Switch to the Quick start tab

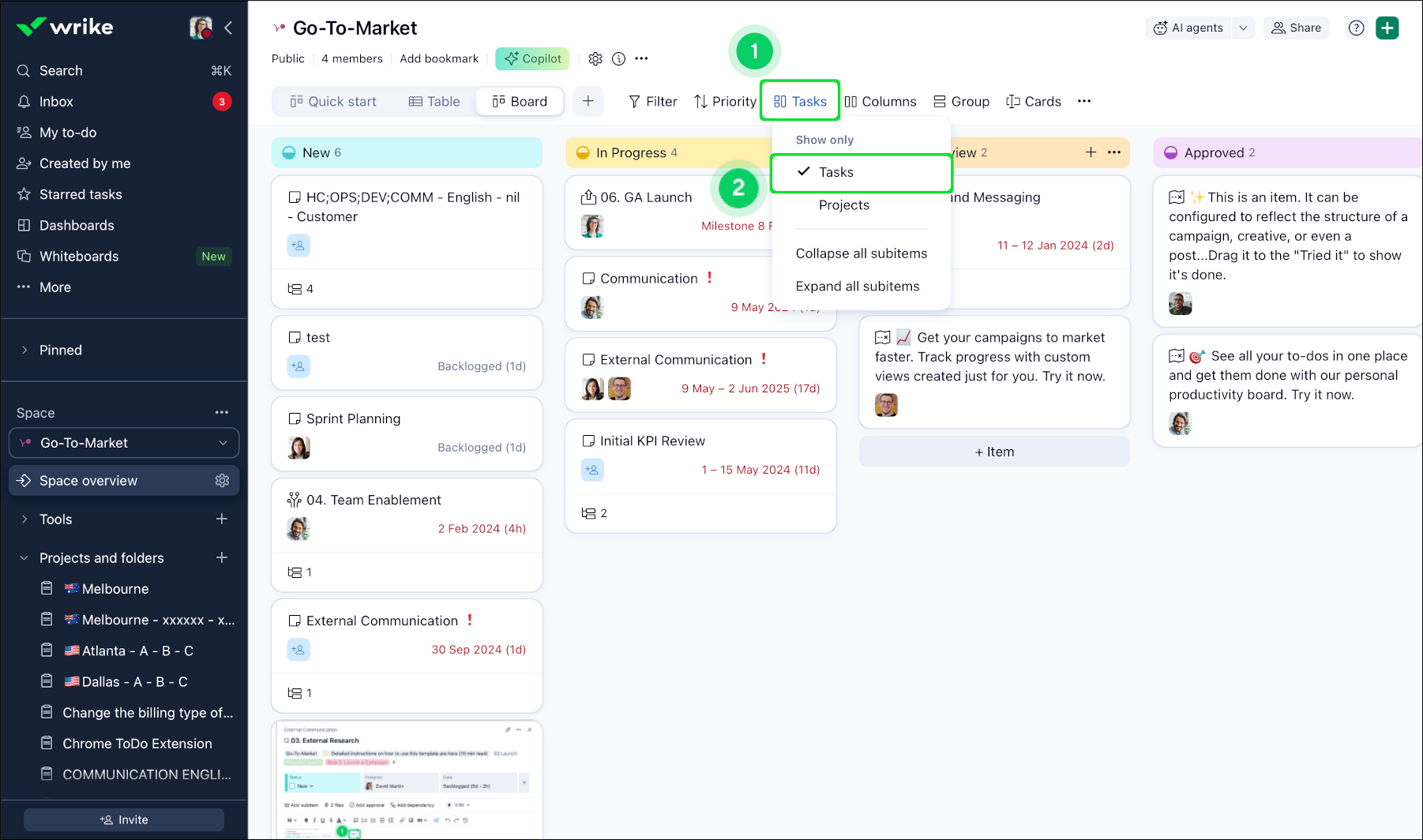[x=333, y=101]
